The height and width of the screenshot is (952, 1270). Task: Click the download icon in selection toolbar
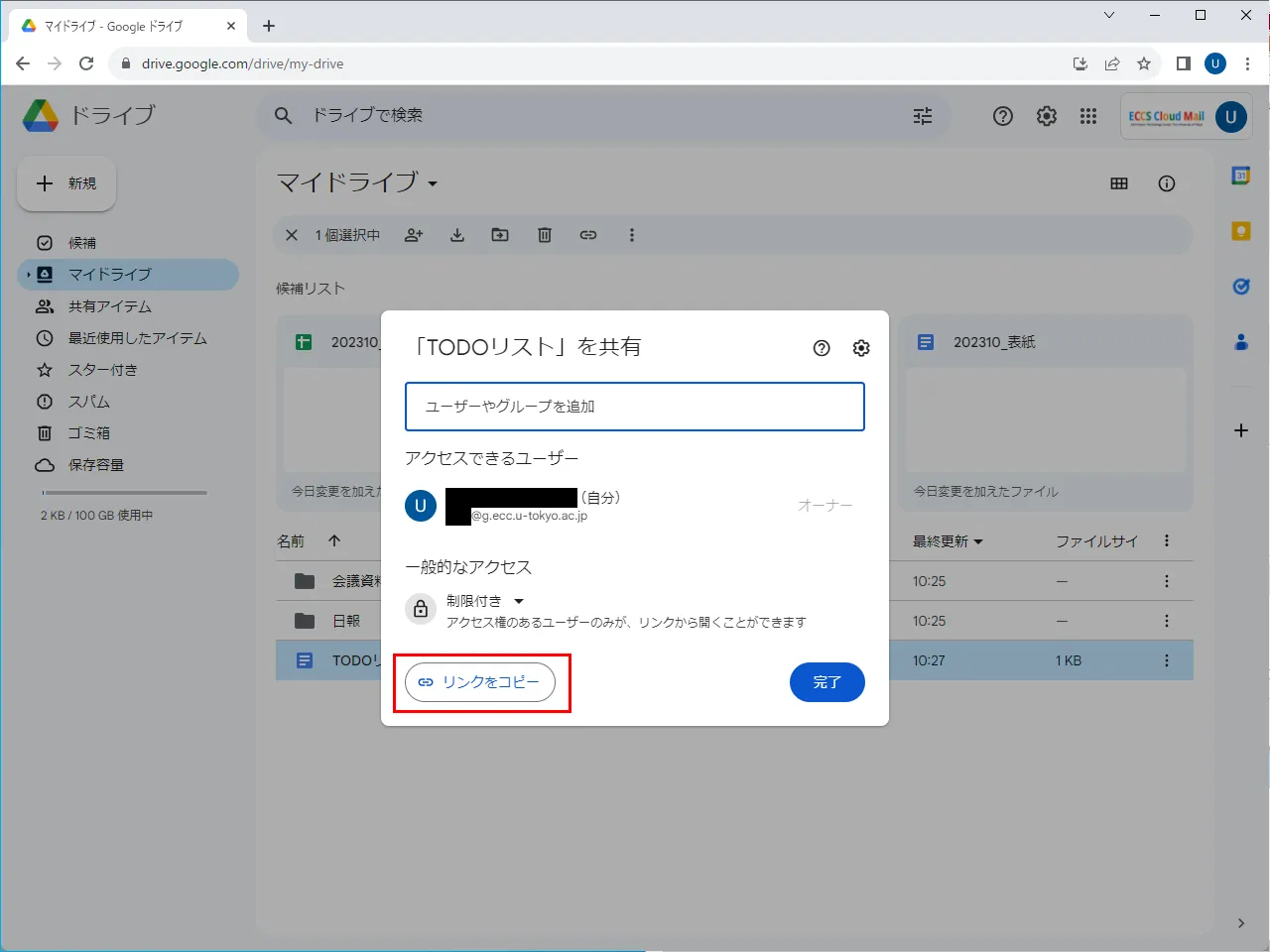coord(457,235)
